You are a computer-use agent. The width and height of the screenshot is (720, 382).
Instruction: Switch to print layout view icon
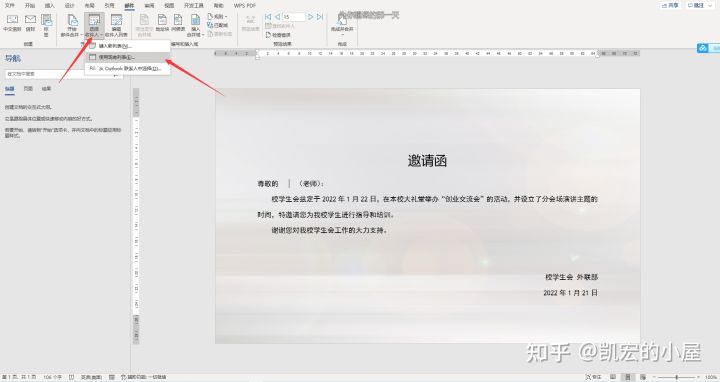[628, 377]
